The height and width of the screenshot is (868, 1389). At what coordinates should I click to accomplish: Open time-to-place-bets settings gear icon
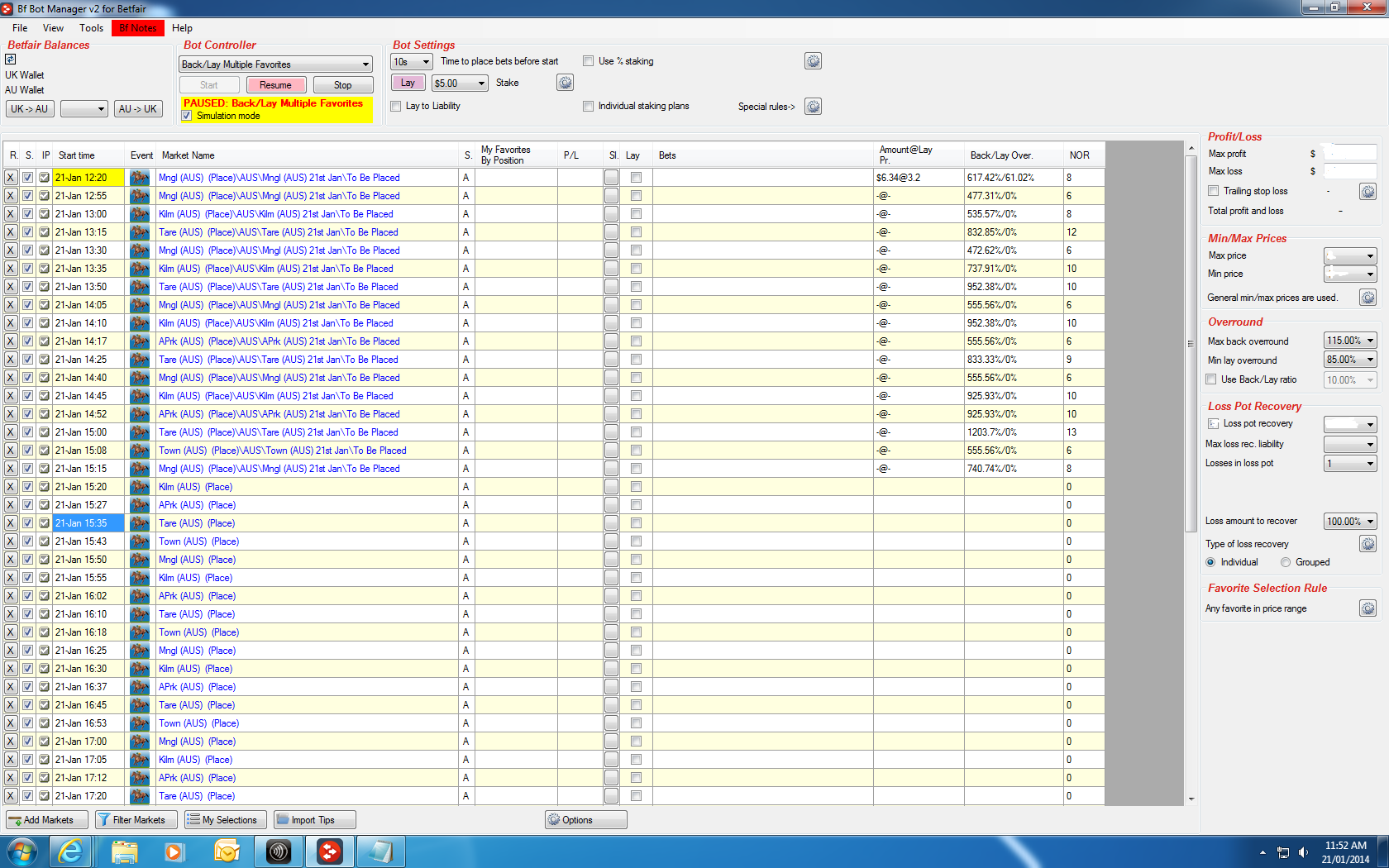point(813,61)
